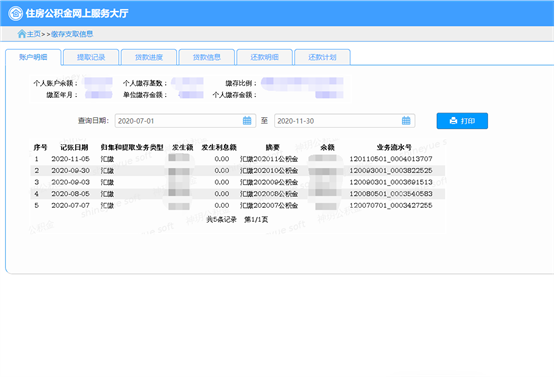Select date cell 2020-08-05

[70, 194]
